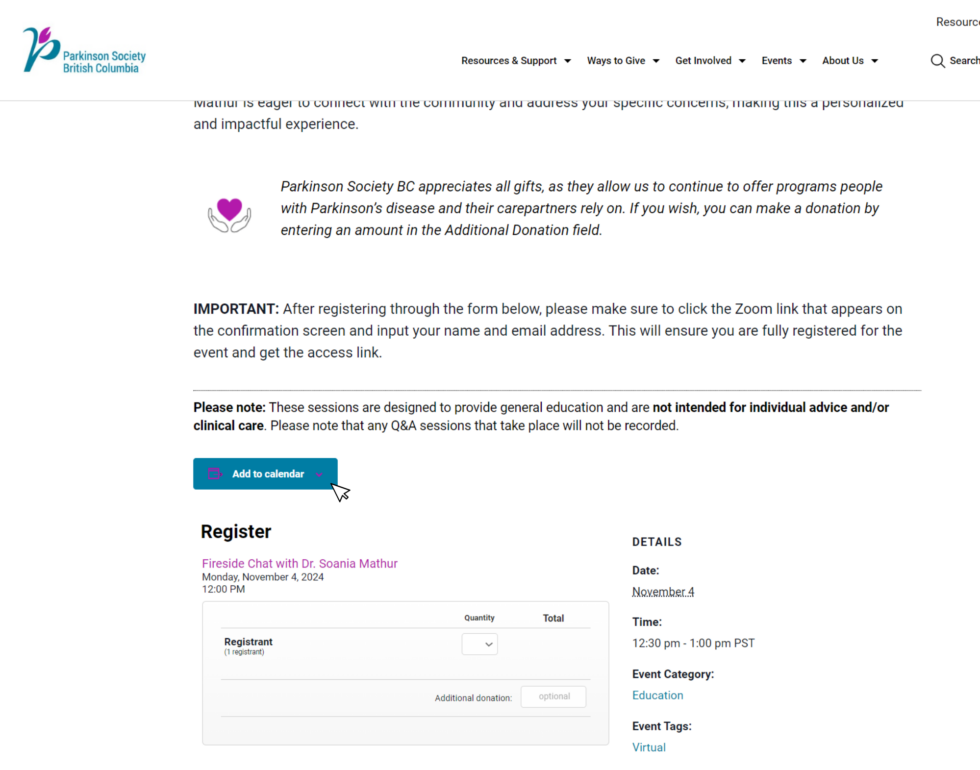Select the November 4 date link
980x770 pixels.
(662, 591)
